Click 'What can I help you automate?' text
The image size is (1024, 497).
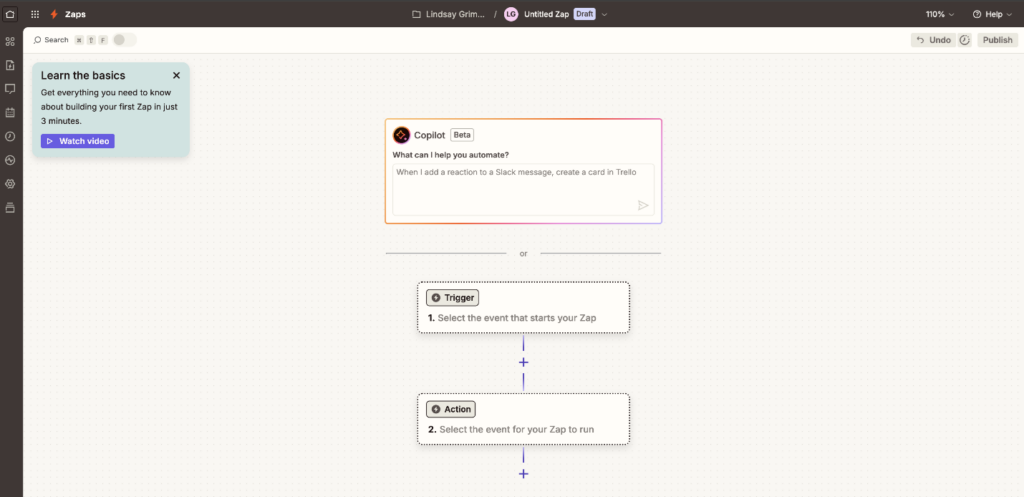451,155
